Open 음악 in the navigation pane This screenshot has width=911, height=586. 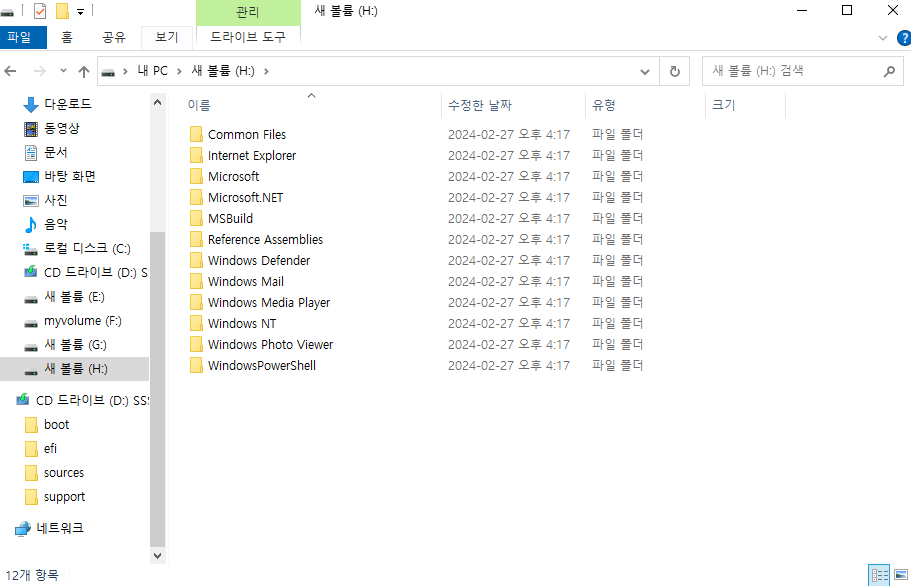coord(56,224)
